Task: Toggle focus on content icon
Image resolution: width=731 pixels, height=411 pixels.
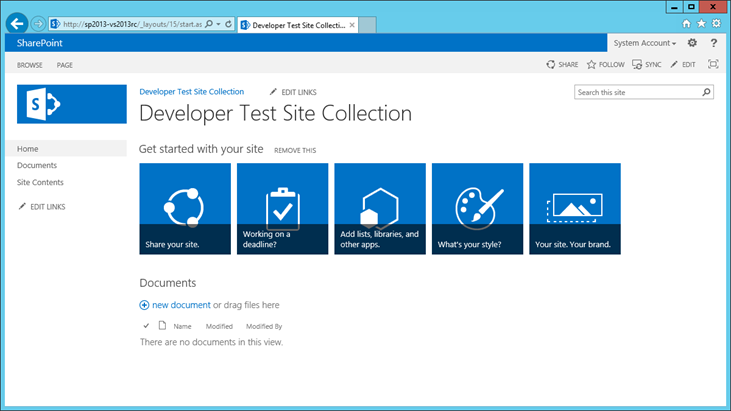Action: pyautogui.click(x=713, y=65)
